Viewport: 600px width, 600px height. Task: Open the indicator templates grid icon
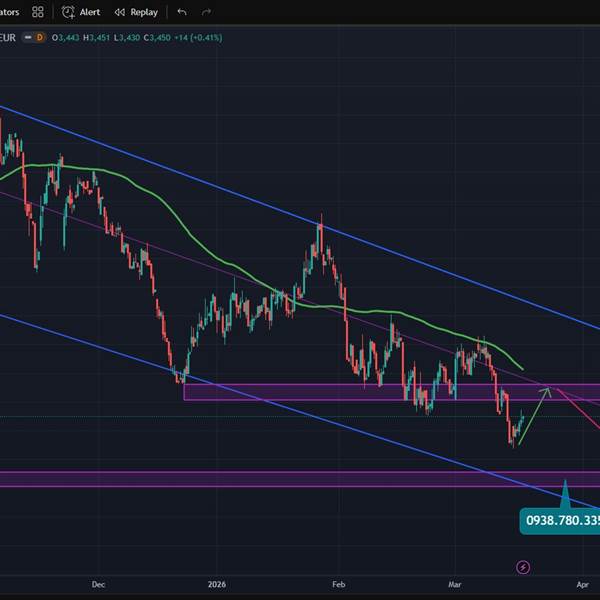(38, 12)
